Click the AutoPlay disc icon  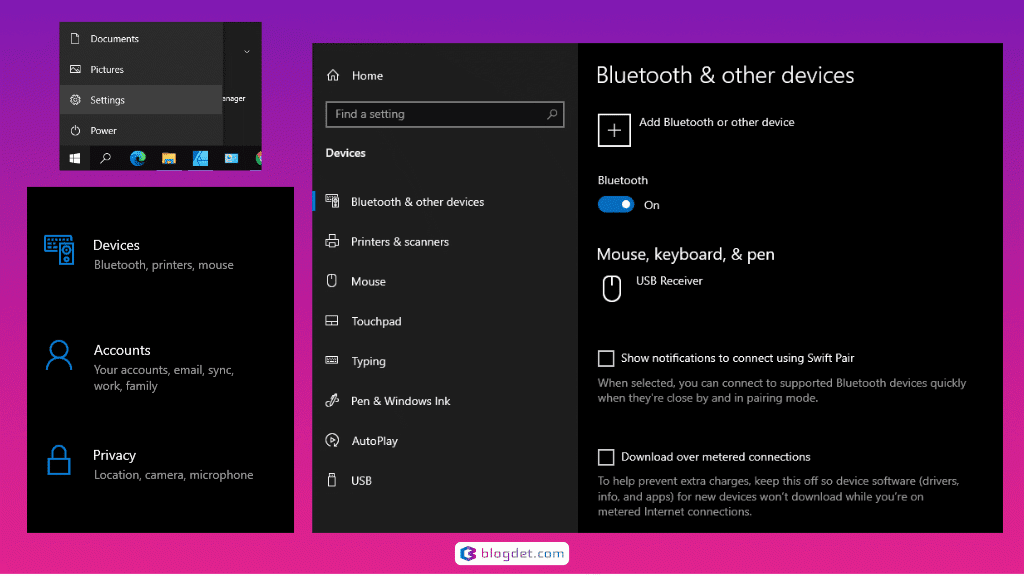pyautogui.click(x=332, y=440)
